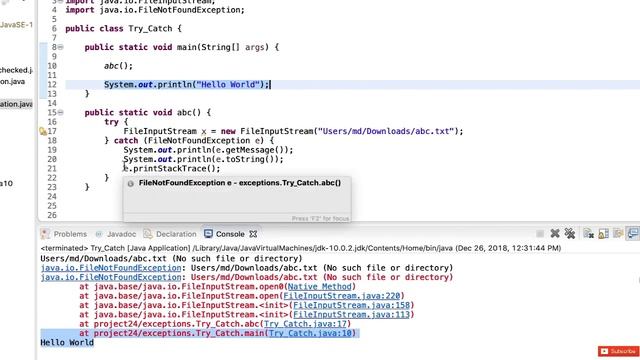Open the FileInputStream.java:220 link

tap(342, 296)
